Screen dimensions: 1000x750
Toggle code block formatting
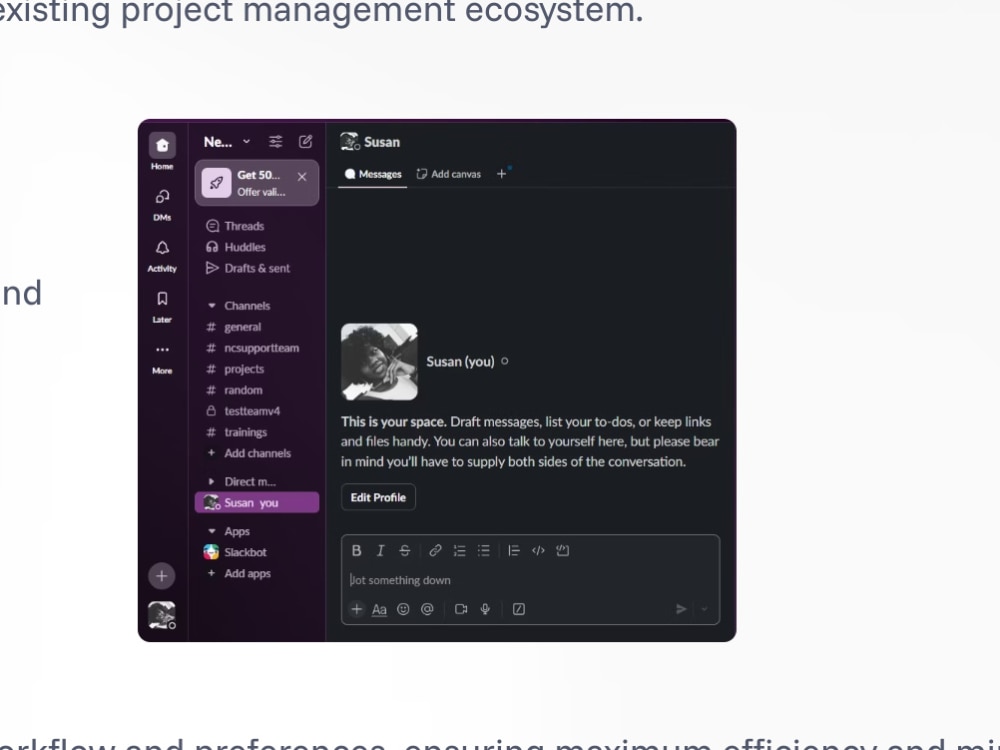(x=562, y=550)
